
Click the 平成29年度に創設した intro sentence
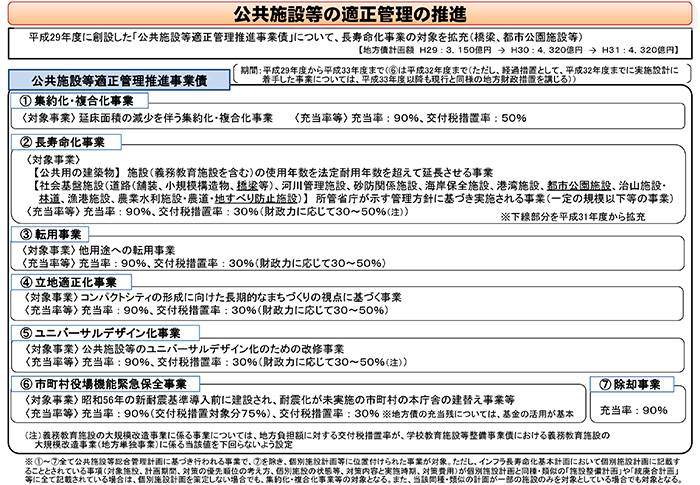pos(306,37)
